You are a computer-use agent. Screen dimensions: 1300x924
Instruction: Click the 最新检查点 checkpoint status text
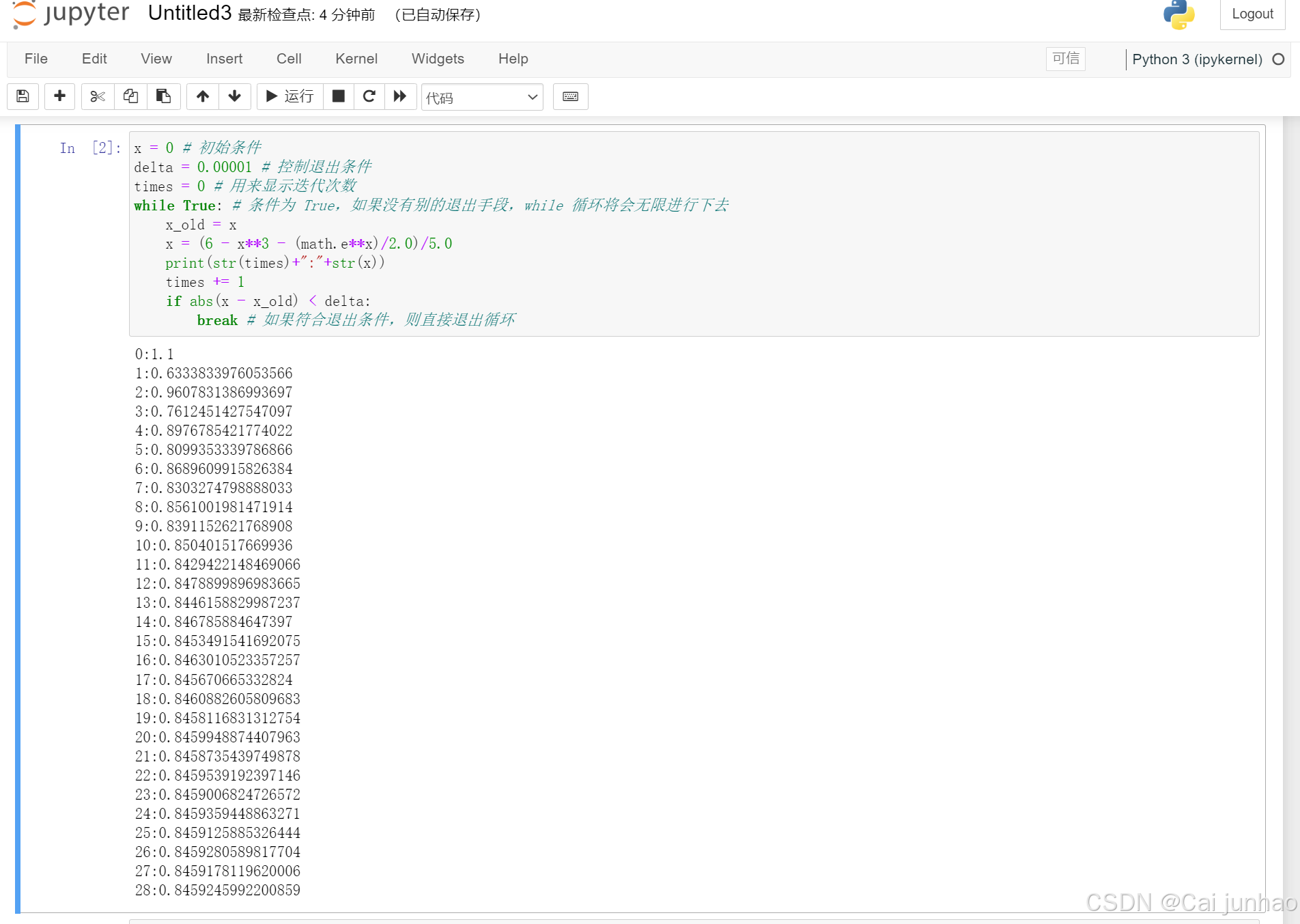point(307,15)
